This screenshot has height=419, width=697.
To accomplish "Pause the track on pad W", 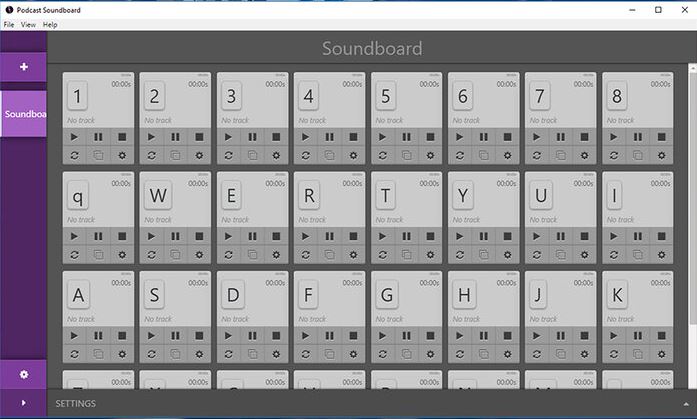I will [x=175, y=236].
